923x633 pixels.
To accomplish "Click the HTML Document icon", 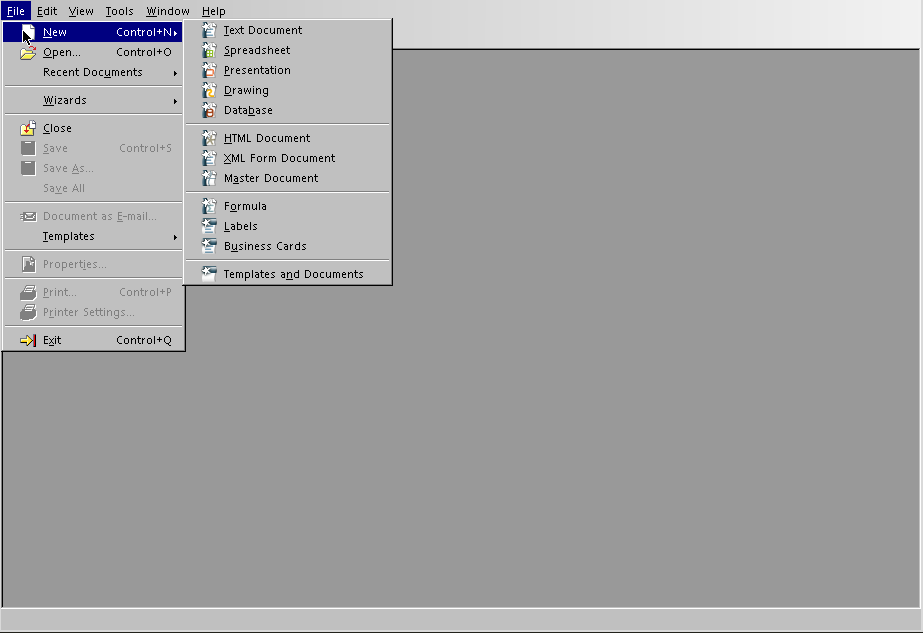I will (x=209, y=138).
